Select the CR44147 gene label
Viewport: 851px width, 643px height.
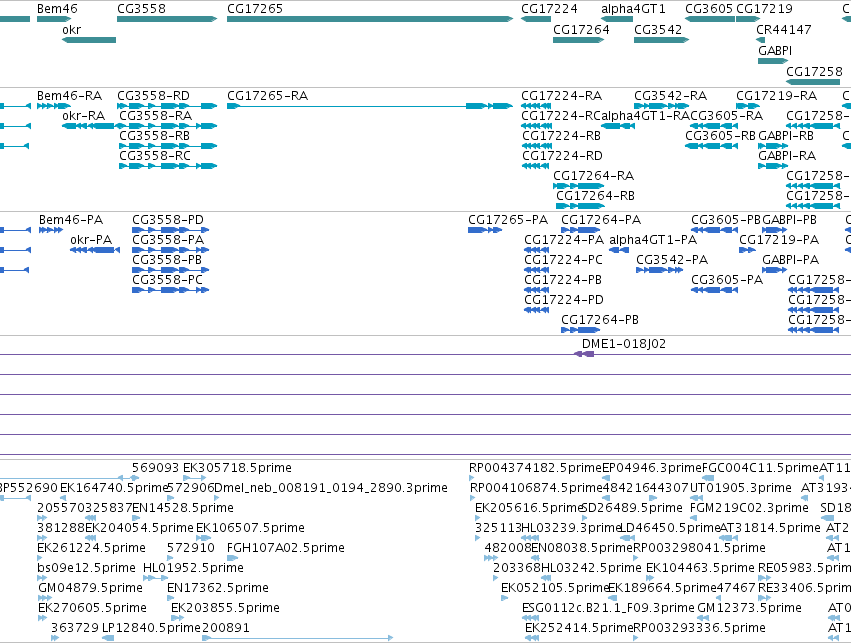(784, 29)
